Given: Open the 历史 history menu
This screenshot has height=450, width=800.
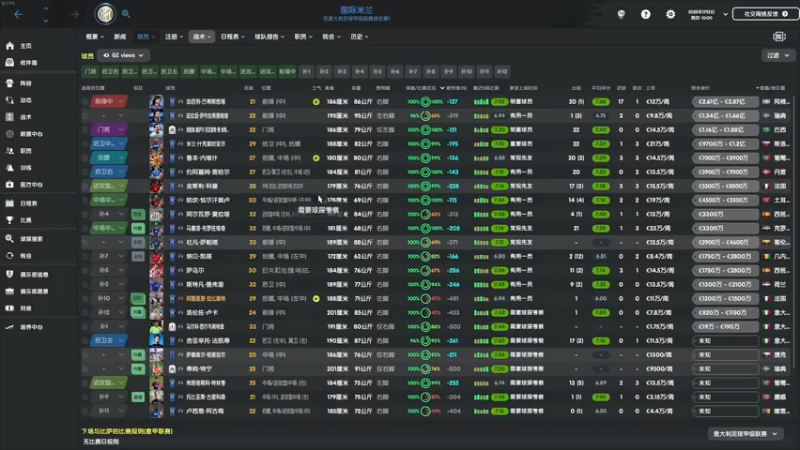Looking at the screenshot, I should point(359,37).
